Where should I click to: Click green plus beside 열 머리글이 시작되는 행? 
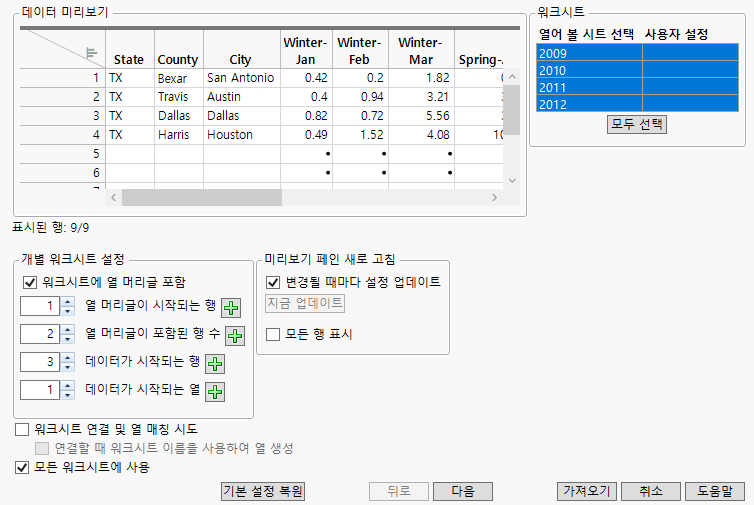click(x=231, y=308)
